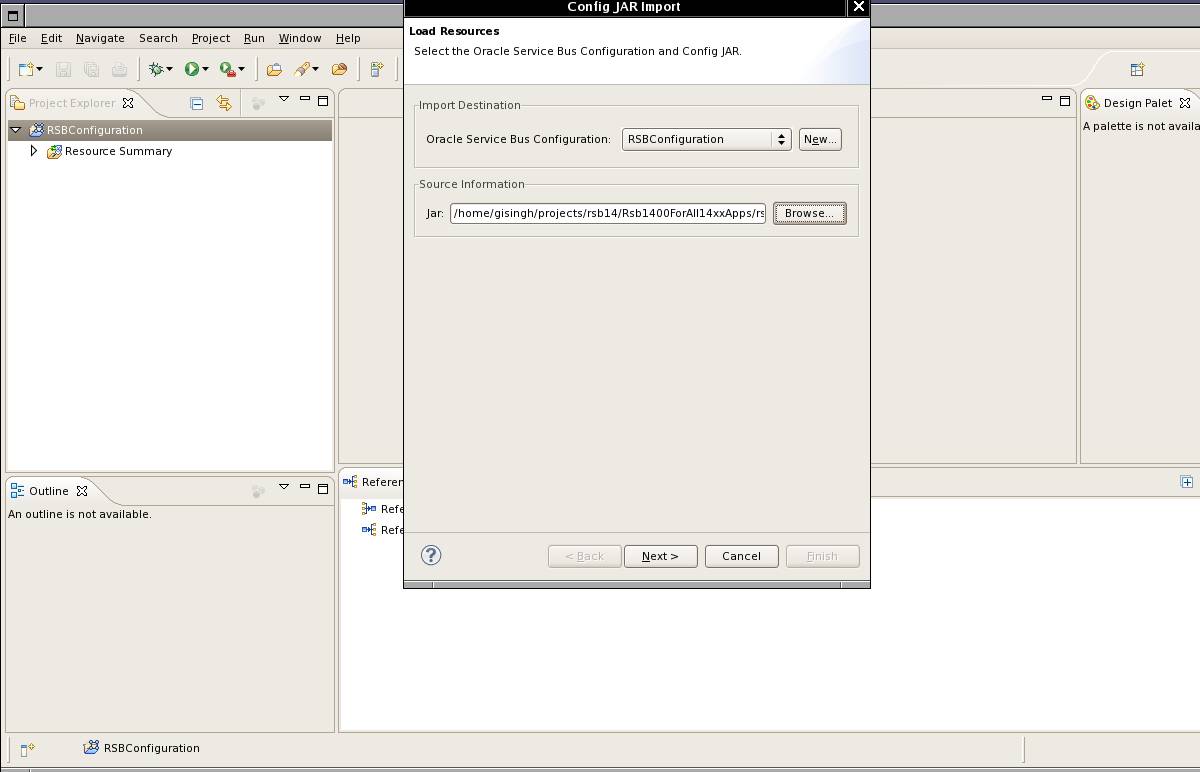1200x772 pixels.
Task: Minimize the editor area
Action: tap(1047, 99)
